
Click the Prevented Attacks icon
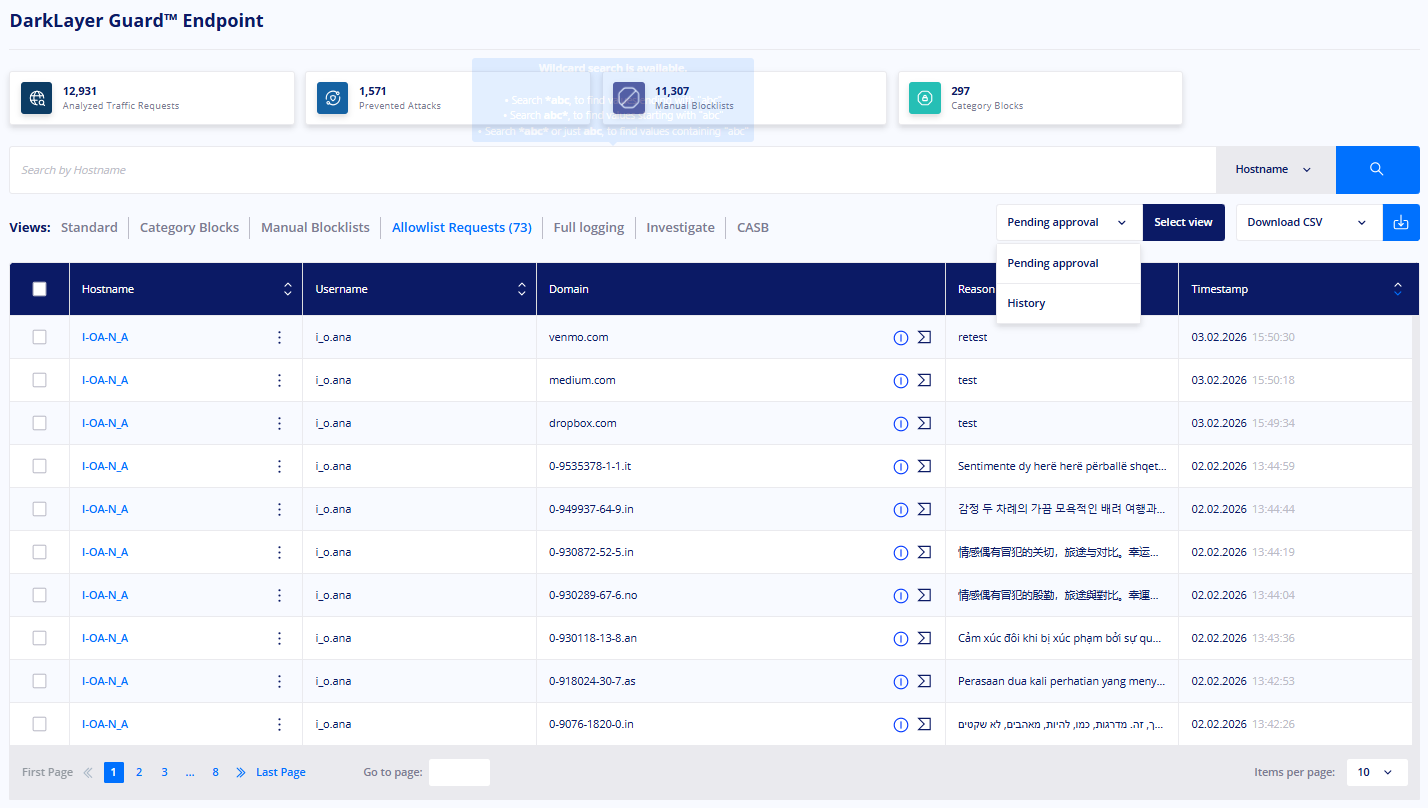point(333,98)
